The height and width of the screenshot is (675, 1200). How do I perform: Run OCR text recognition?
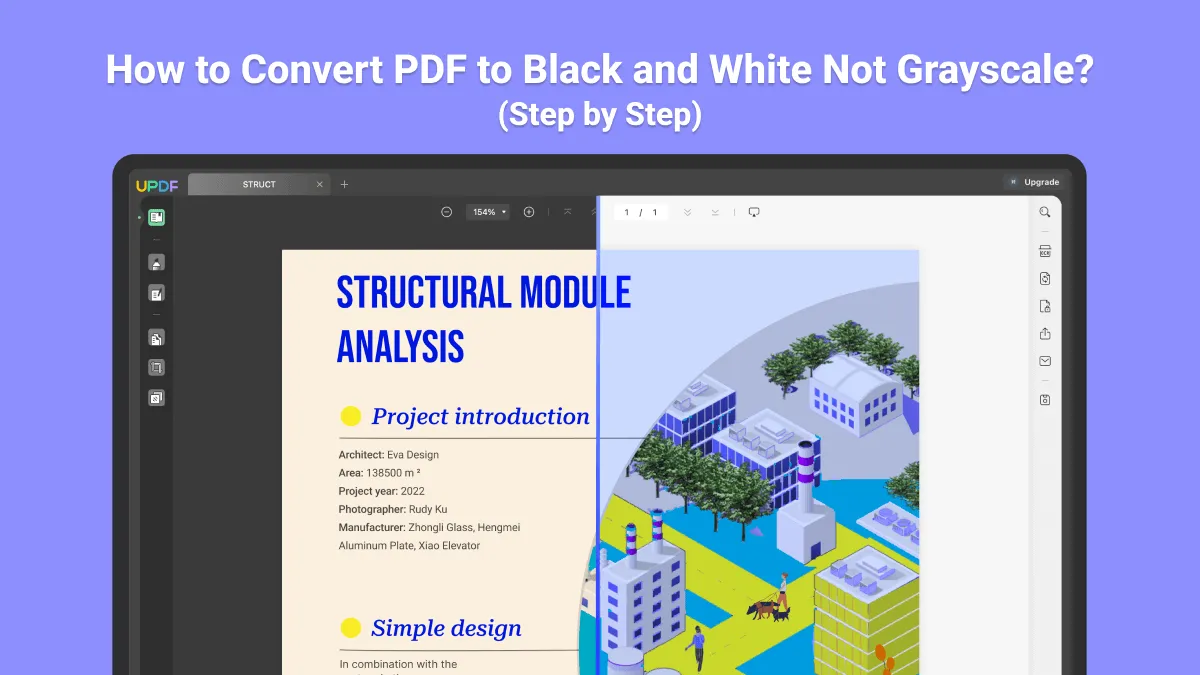pyautogui.click(x=1045, y=252)
